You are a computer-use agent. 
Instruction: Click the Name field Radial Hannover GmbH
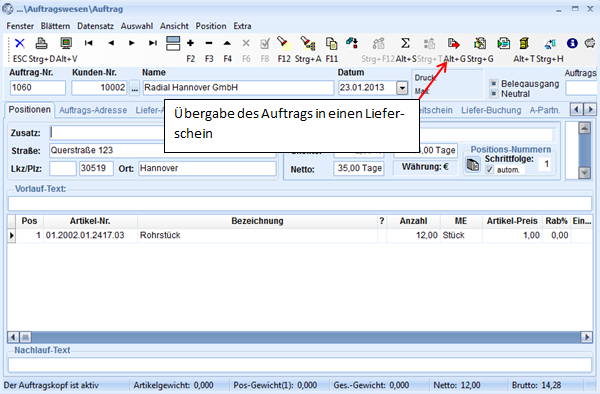238,88
